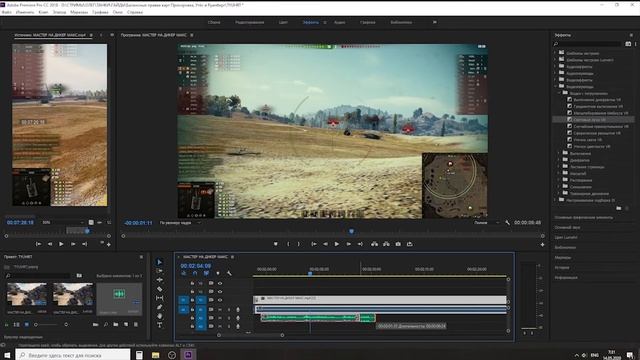
Task: Add marker from timeline header
Action: pyautogui.click(x=218, y=273)
